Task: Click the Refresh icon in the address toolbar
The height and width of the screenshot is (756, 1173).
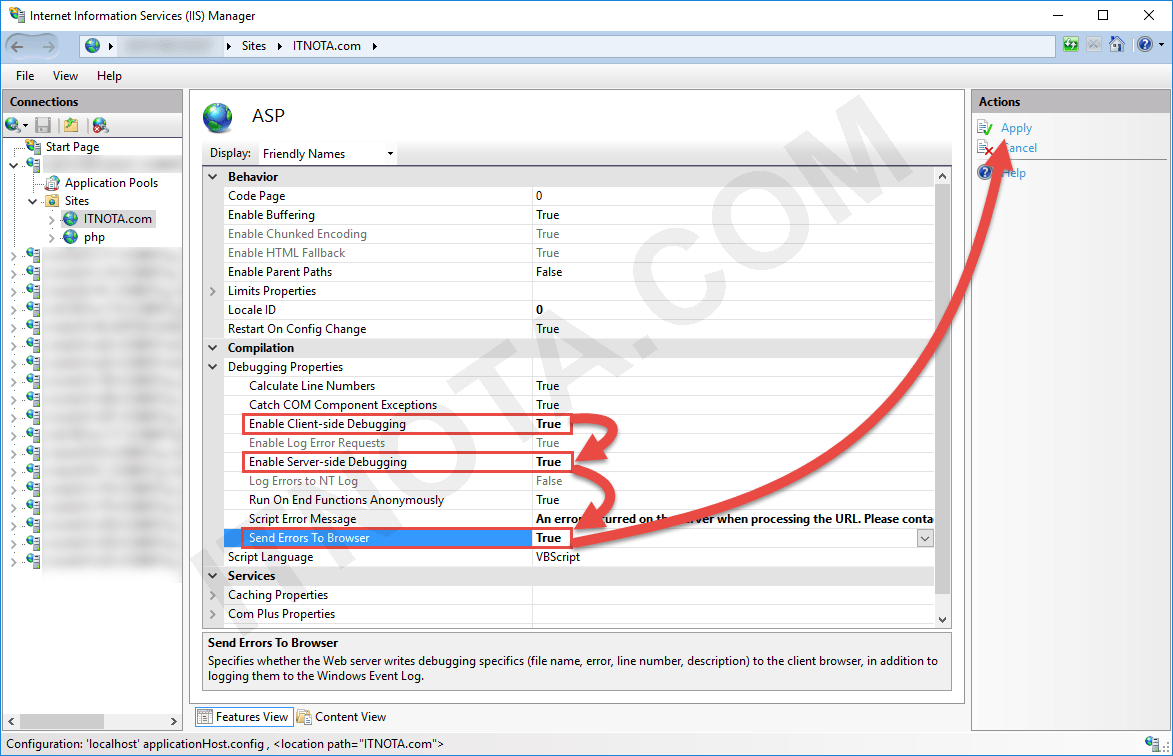Action: [x=1070, y=44]
